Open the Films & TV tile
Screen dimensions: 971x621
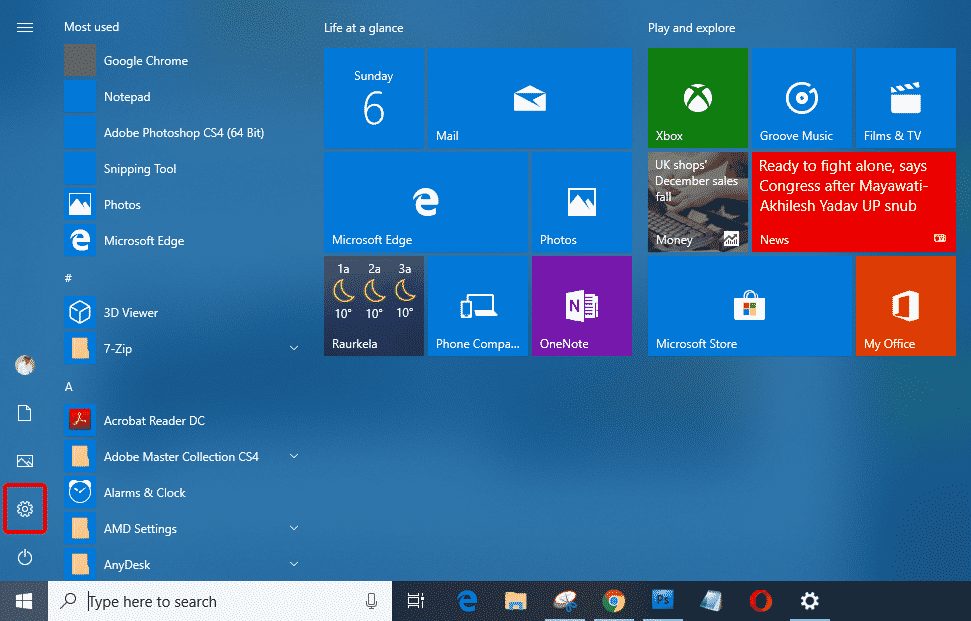click(906, 98)
